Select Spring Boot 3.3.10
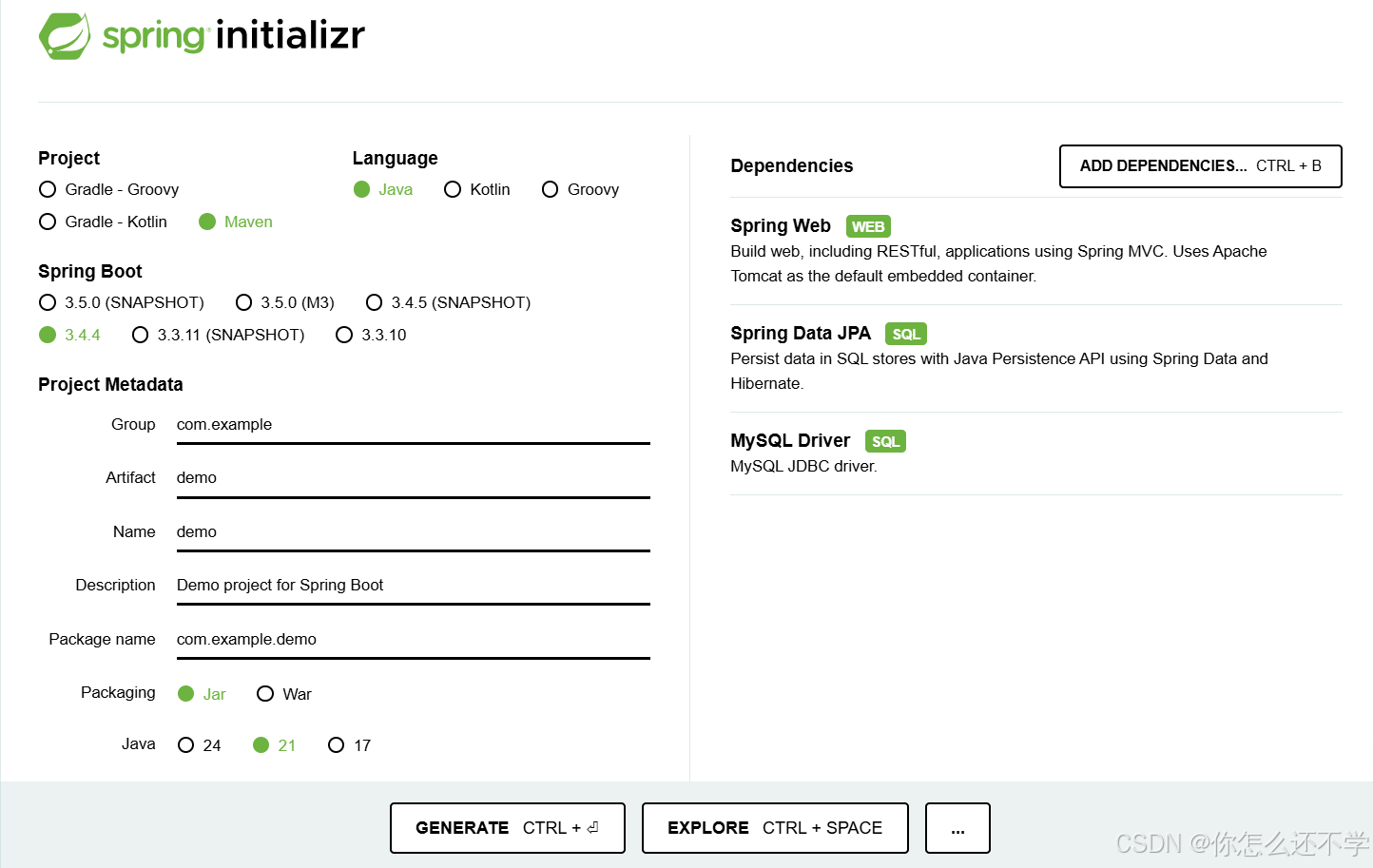 (372, 335)
